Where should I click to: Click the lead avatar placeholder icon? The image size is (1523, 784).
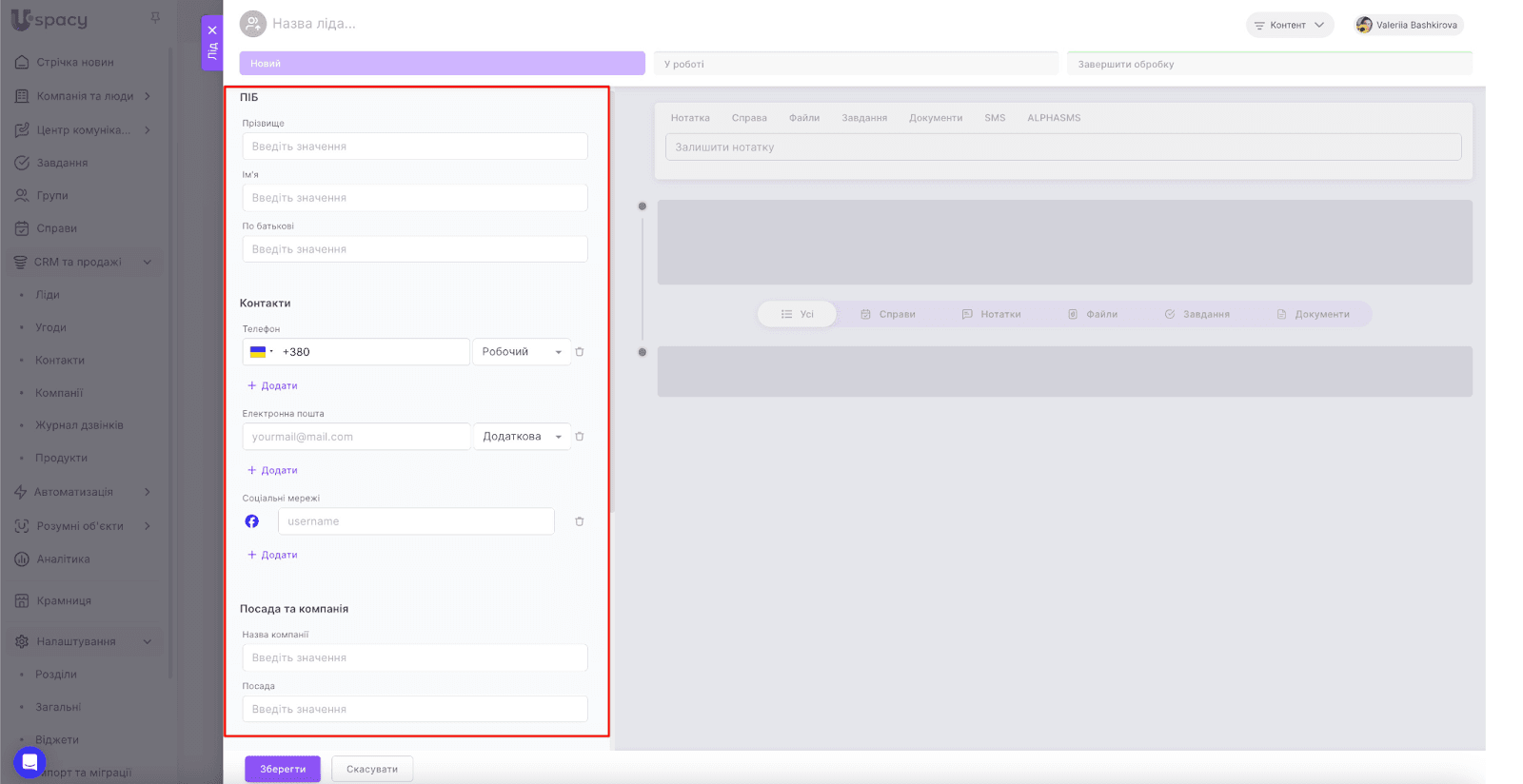[x=253, y=24]
